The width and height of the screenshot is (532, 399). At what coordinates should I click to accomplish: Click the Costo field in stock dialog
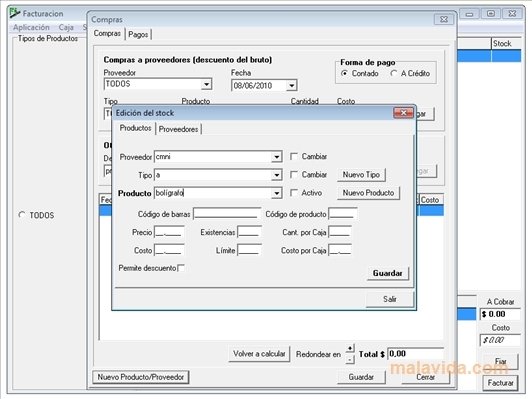pyautogui.click(x=169, y=250)
